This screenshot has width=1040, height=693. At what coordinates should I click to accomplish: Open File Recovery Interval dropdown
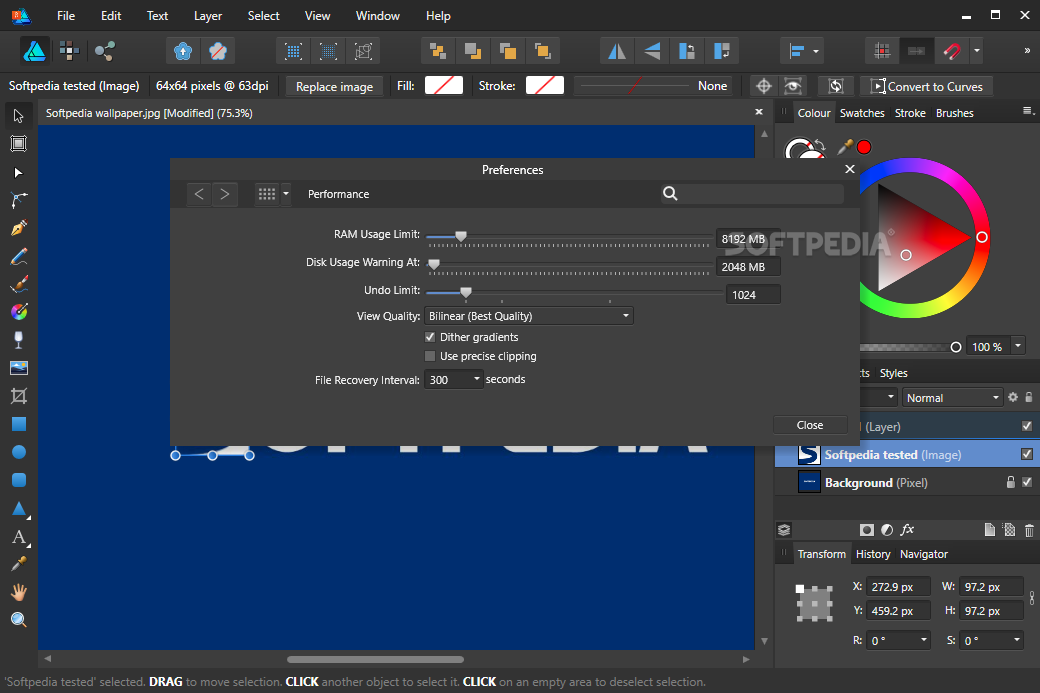pyautogui.click(x=453, y=379)
